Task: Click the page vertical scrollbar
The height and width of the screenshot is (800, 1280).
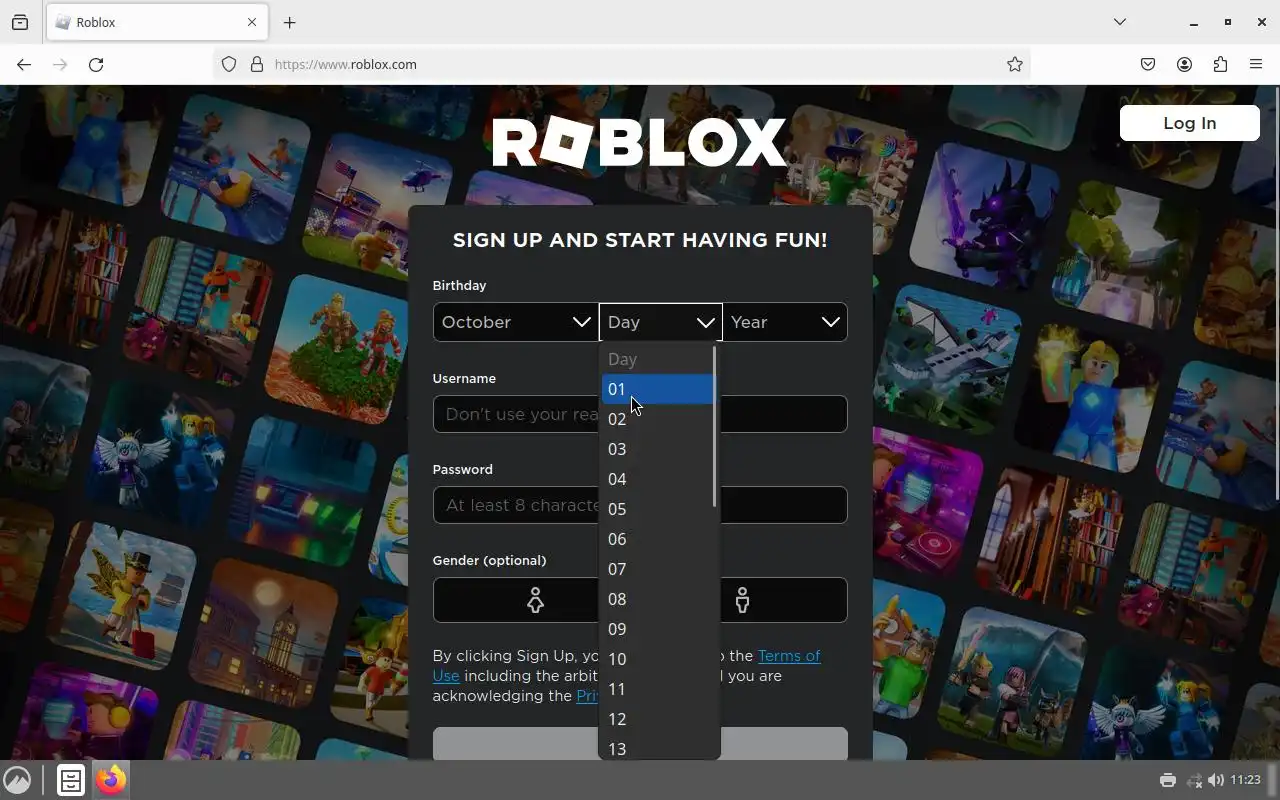Action: (x=1276, y=293)
